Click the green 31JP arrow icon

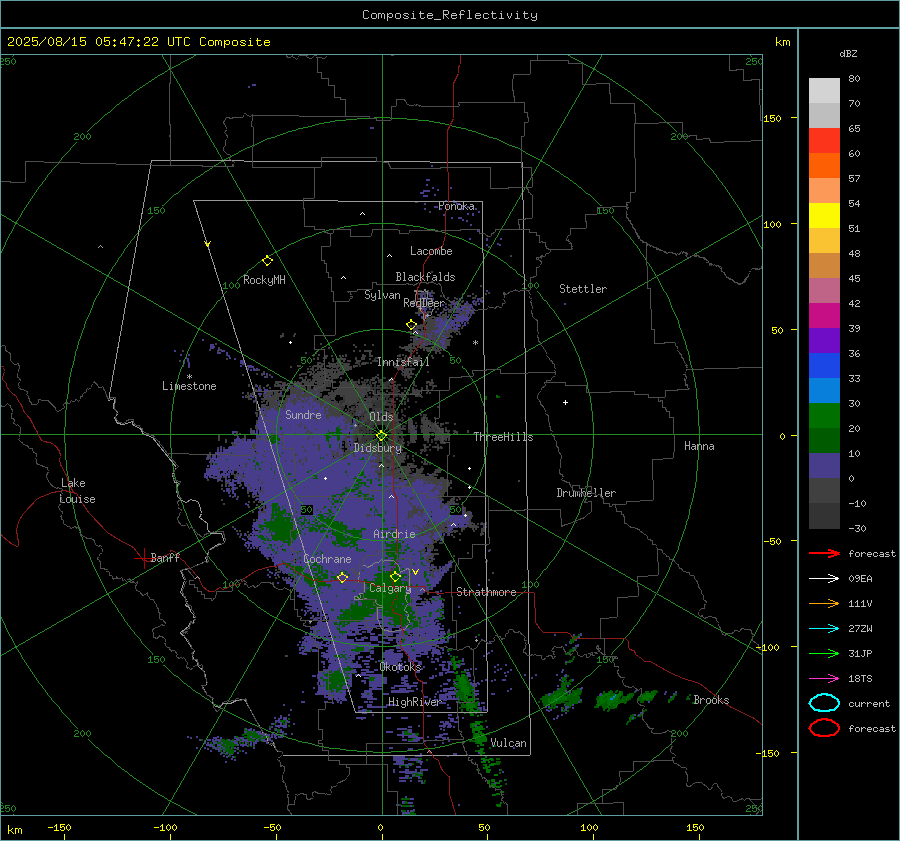(824, 653)
